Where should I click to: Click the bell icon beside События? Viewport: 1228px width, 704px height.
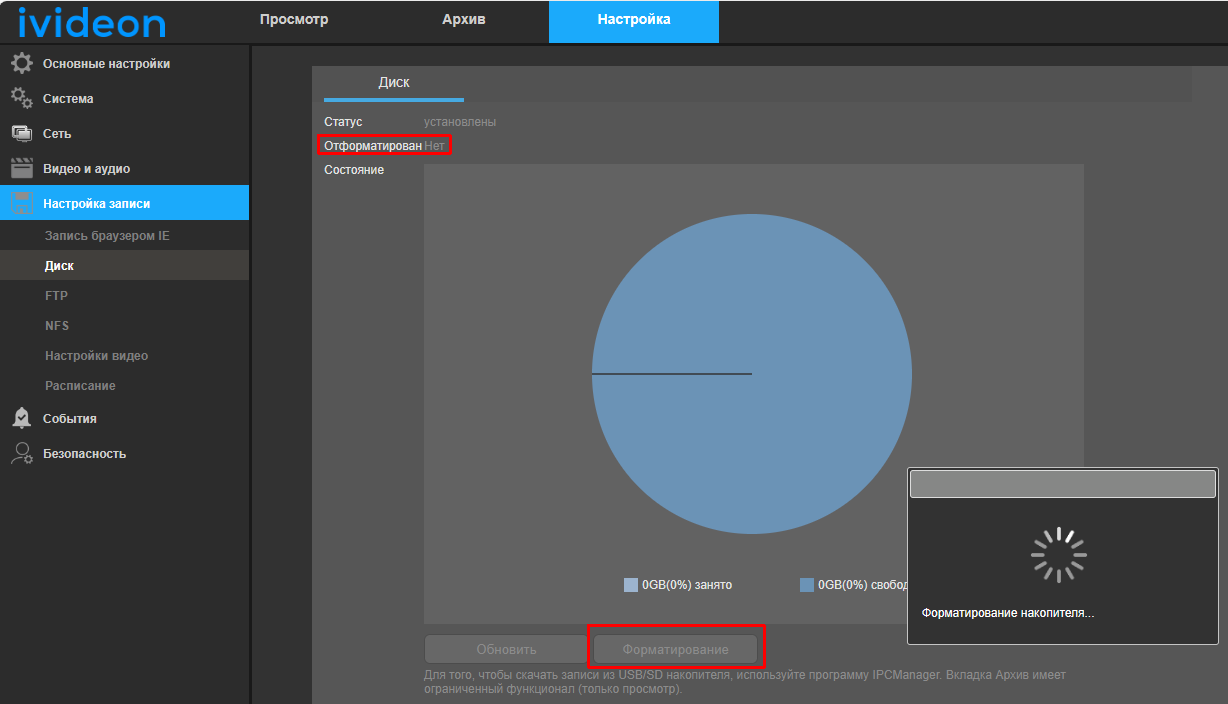pyautogui.click(x=22, y=418)
